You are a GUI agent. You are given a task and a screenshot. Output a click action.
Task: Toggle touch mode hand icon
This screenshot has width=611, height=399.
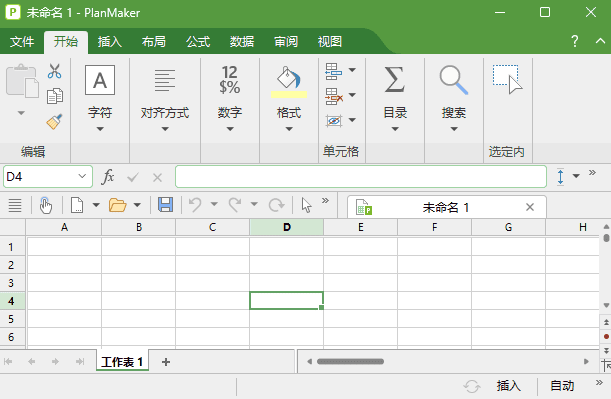46,205
